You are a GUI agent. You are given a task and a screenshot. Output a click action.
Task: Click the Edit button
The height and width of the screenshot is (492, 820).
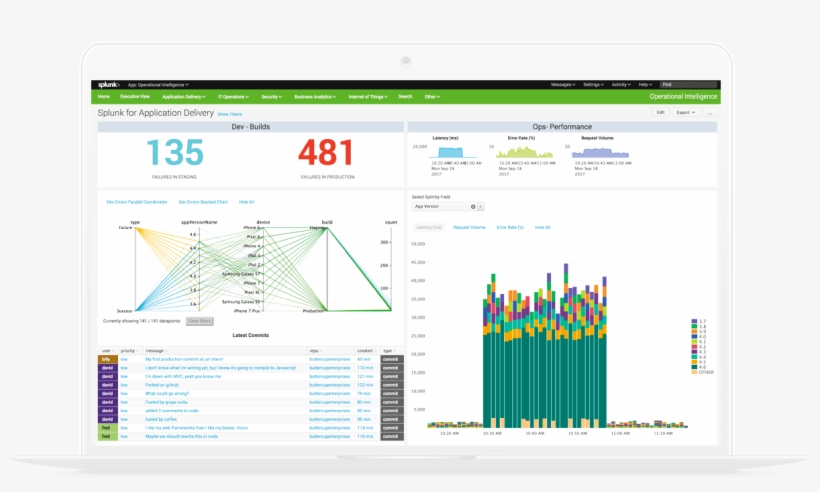coord(660,112)
